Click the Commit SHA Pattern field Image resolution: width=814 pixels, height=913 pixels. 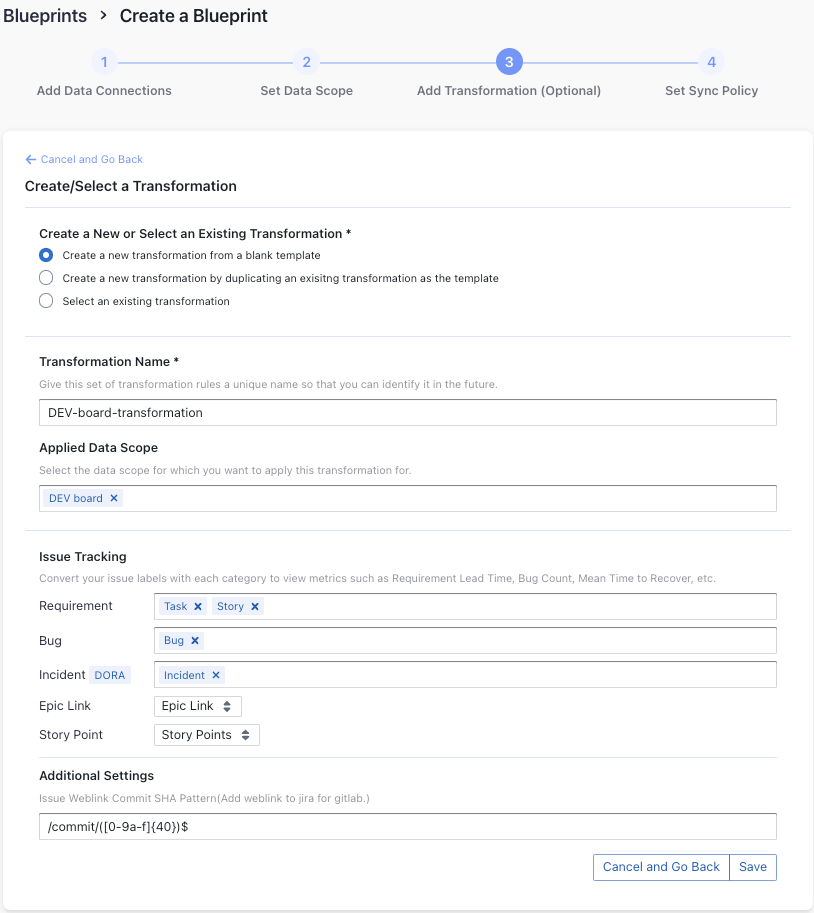coord(408,826)
